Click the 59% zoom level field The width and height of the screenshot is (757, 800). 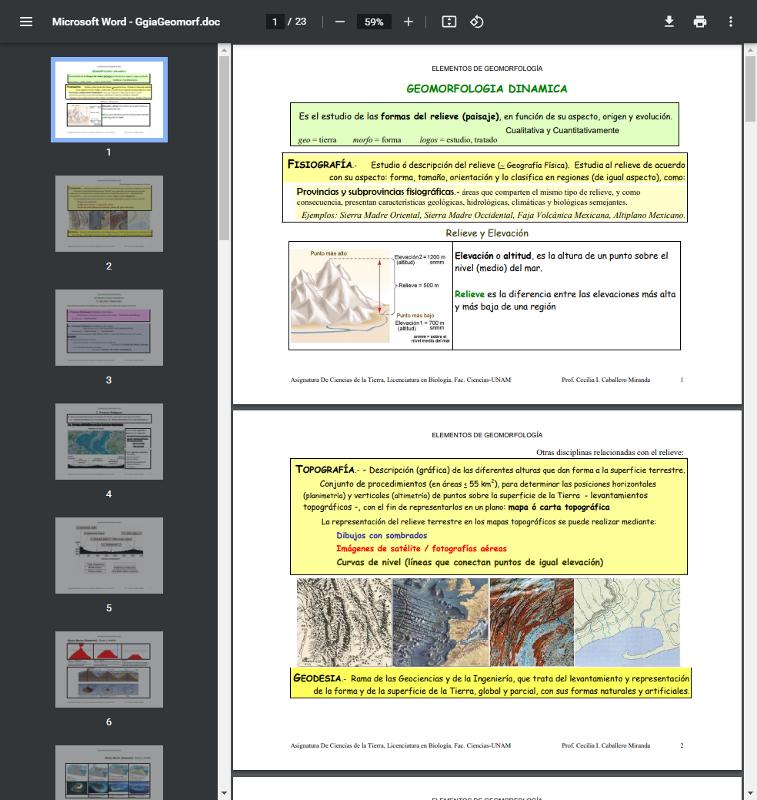tap(374, 22)
